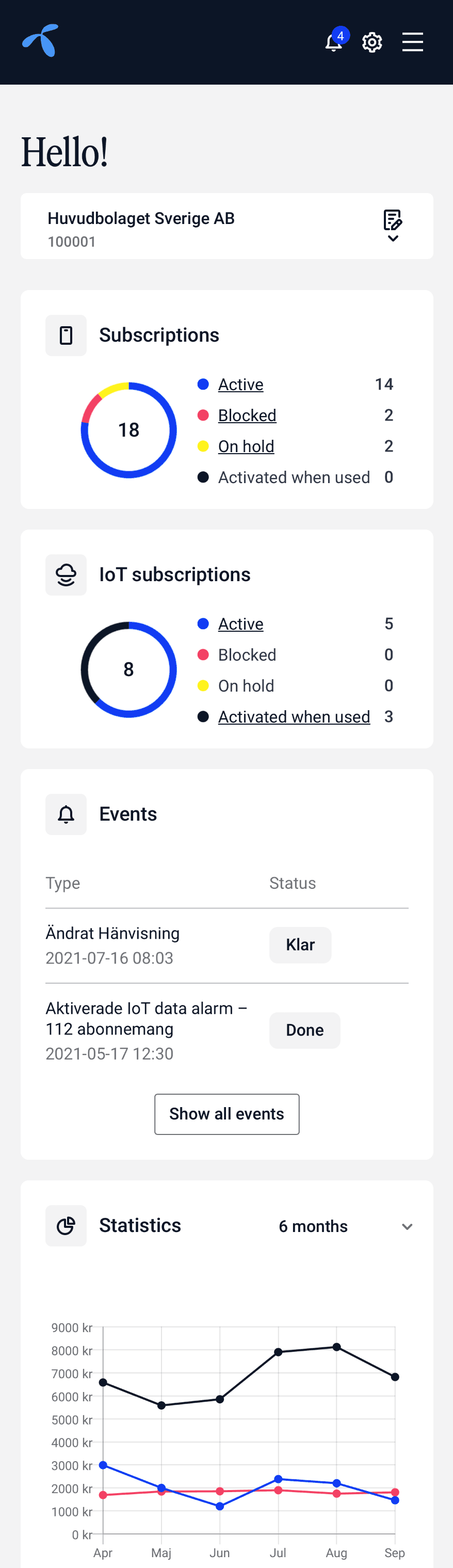Click the Aug data point on black line

(337, 1347)
